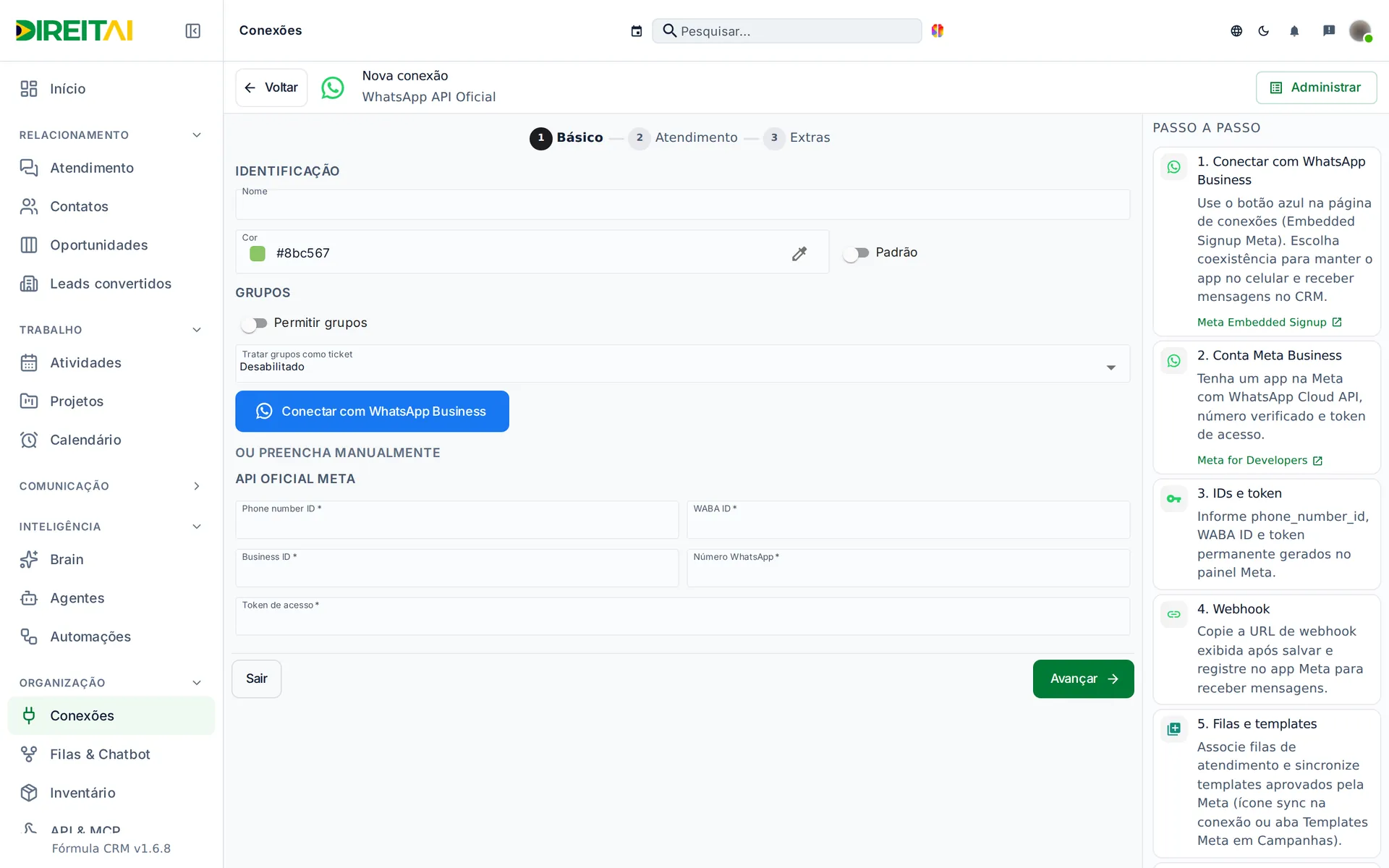Click the colorful brain icon beside search
This screenshot has height=868, width=1389.
click(938, 30)
